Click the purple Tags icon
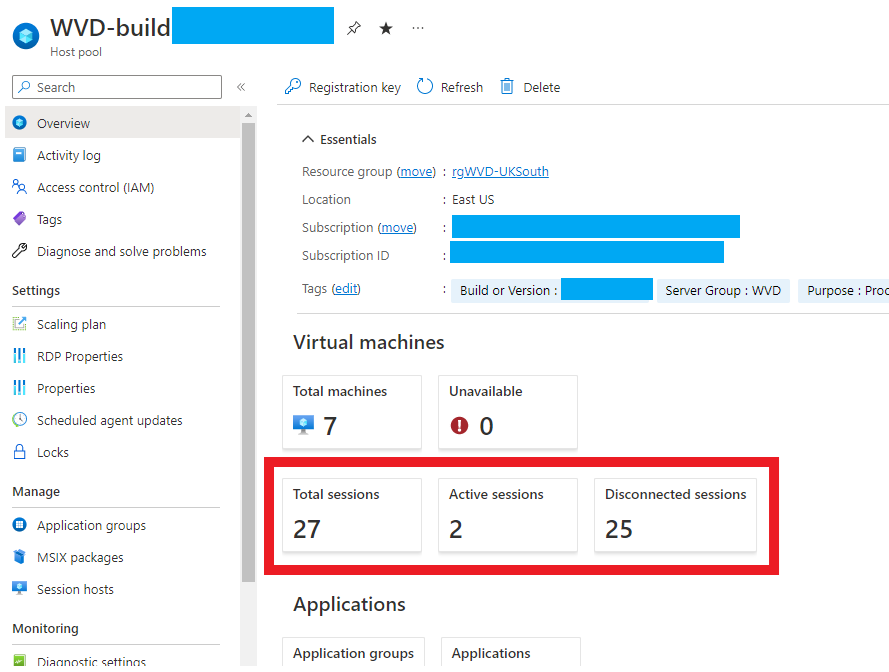This screenshot has height=672, width=889. pos(19,218)
